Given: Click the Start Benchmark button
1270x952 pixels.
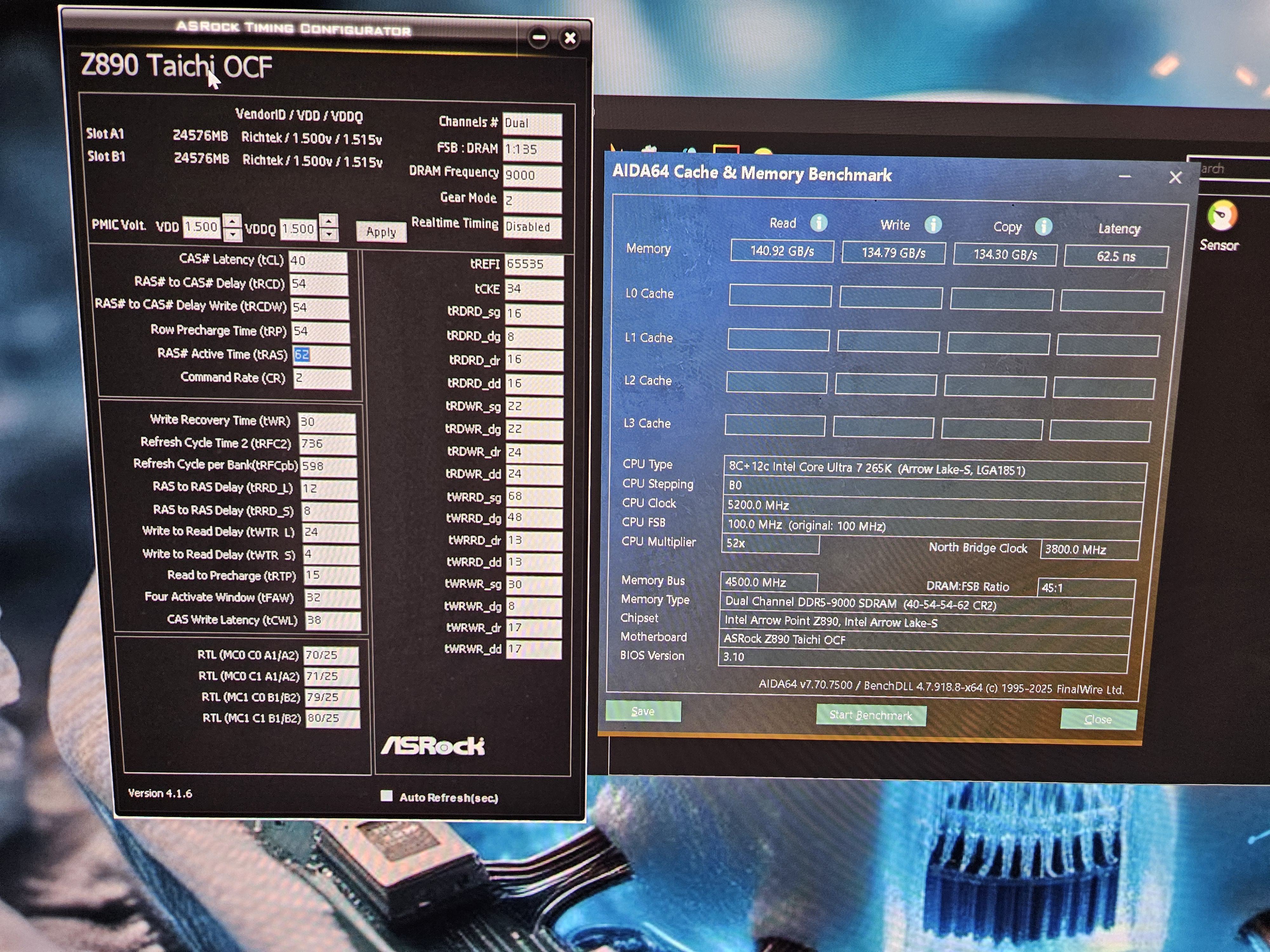Looking at the screenshot, I should tap(870, 715).
